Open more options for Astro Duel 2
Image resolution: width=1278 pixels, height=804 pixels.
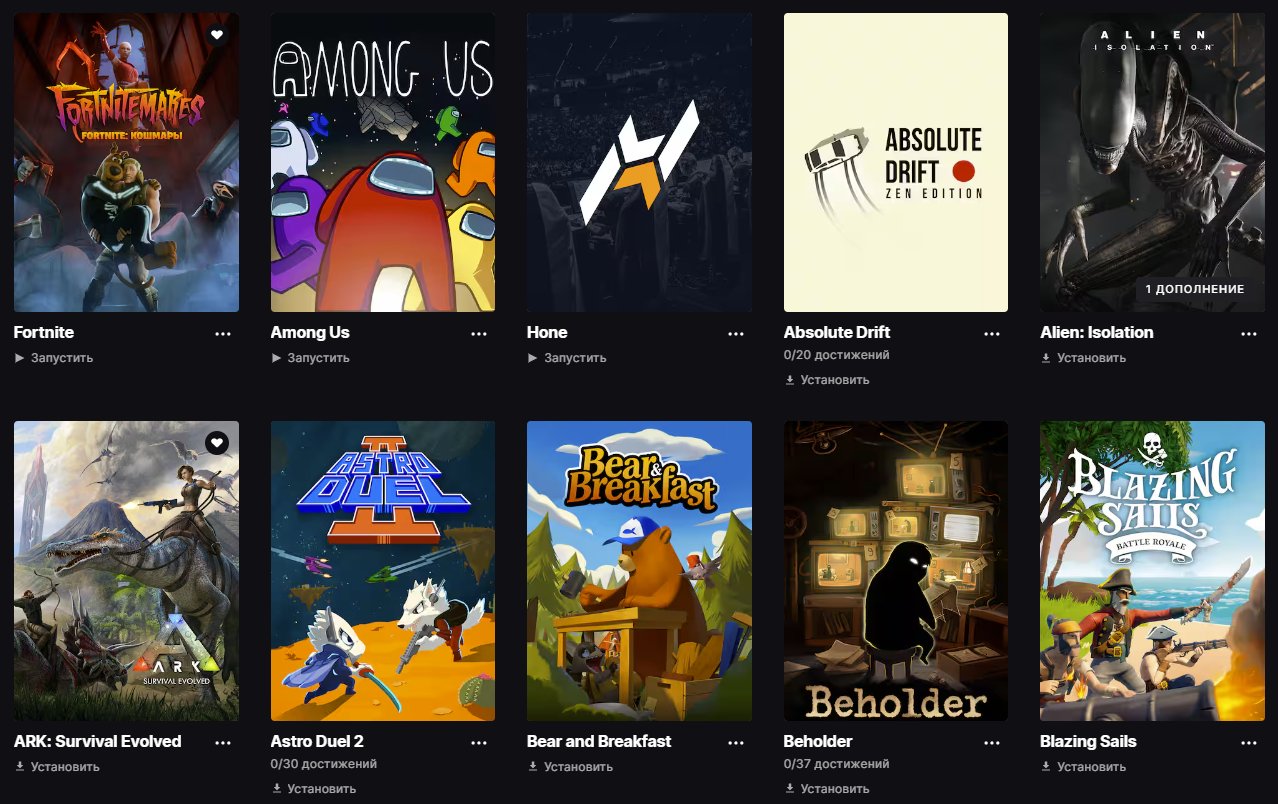click(x=479, y=742)
